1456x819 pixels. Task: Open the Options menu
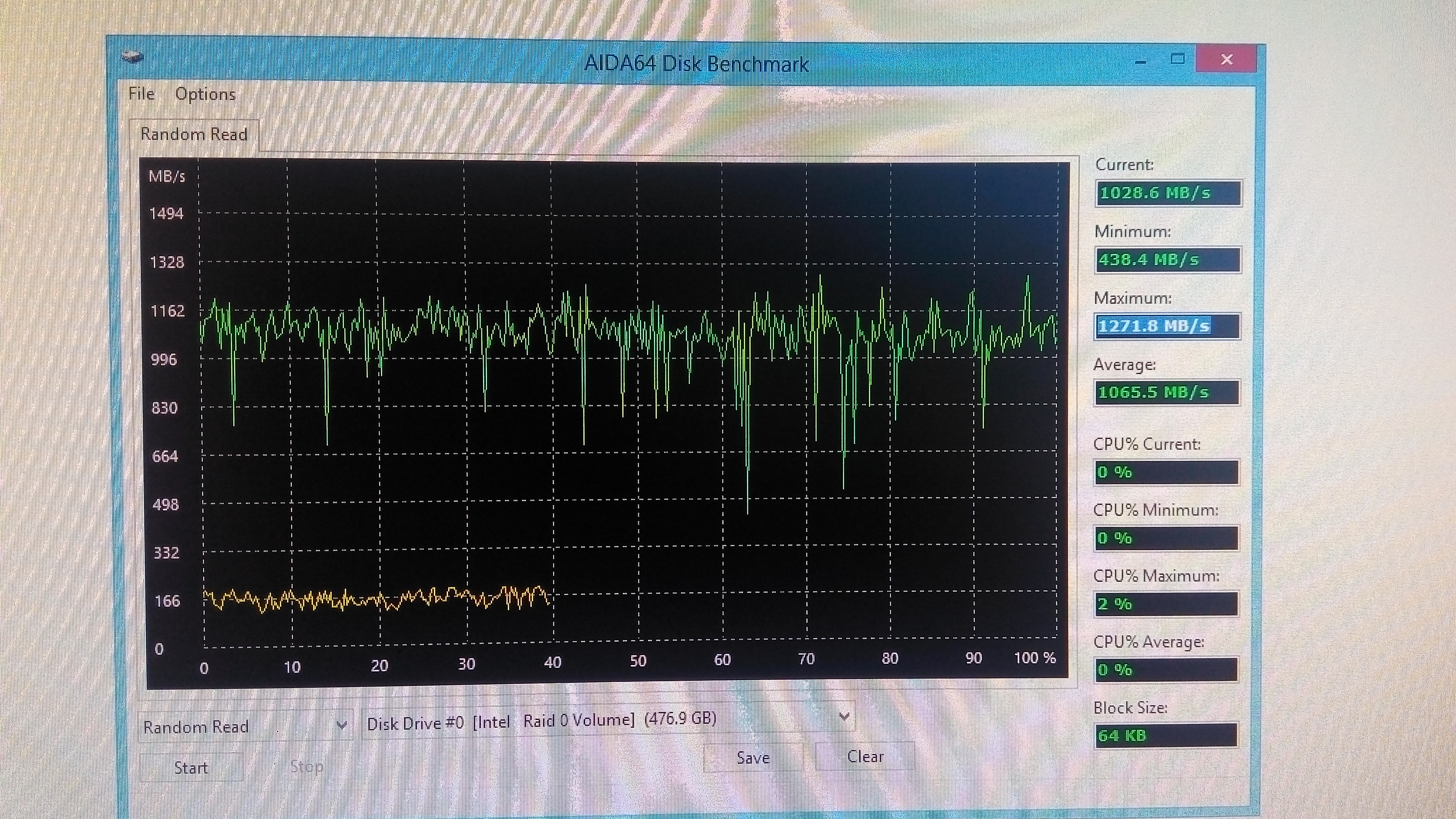[x=205, y=94]
